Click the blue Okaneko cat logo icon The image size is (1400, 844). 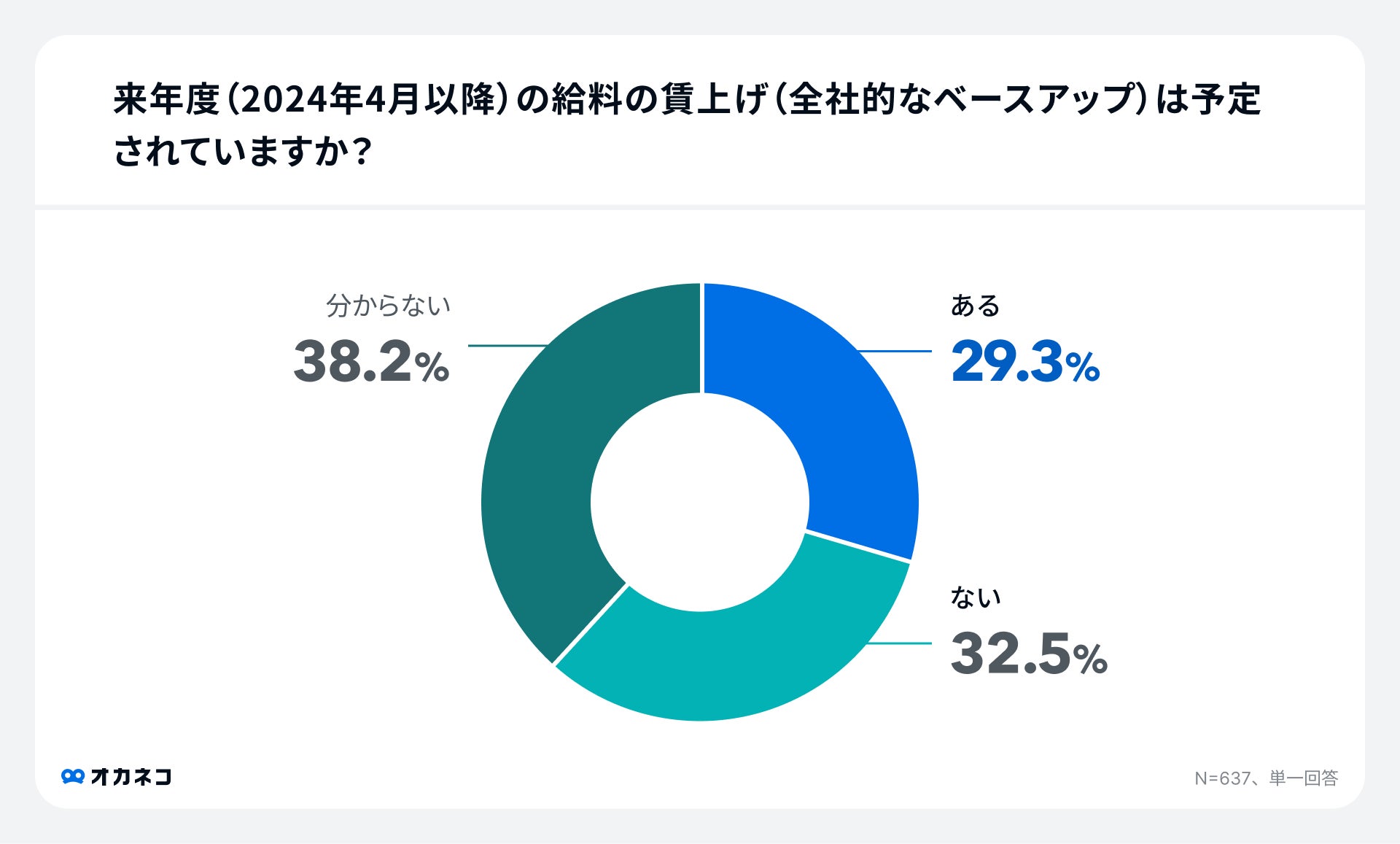click(x=73, y=776)
